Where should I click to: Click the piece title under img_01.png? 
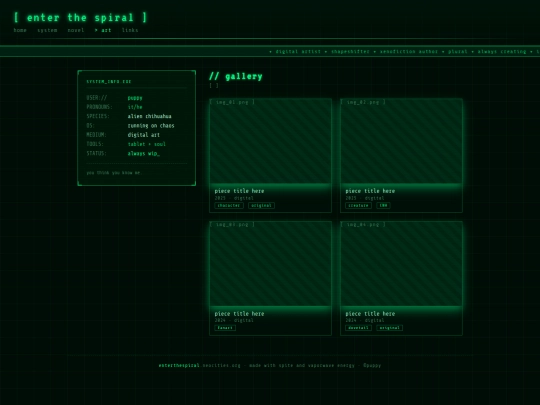pos(239,191)
